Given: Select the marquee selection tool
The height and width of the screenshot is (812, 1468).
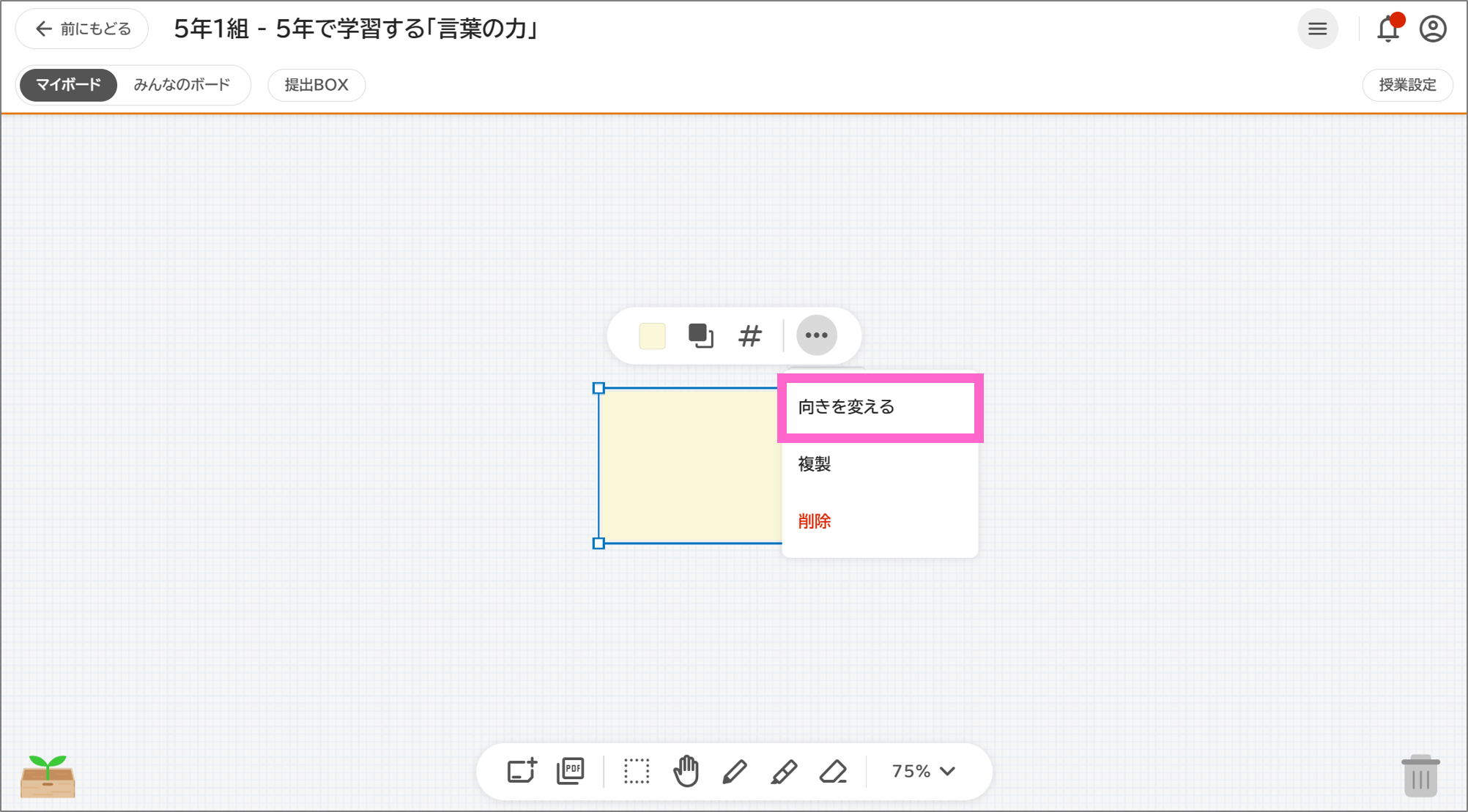Looking at the screenshot, I should pos(637,770).
